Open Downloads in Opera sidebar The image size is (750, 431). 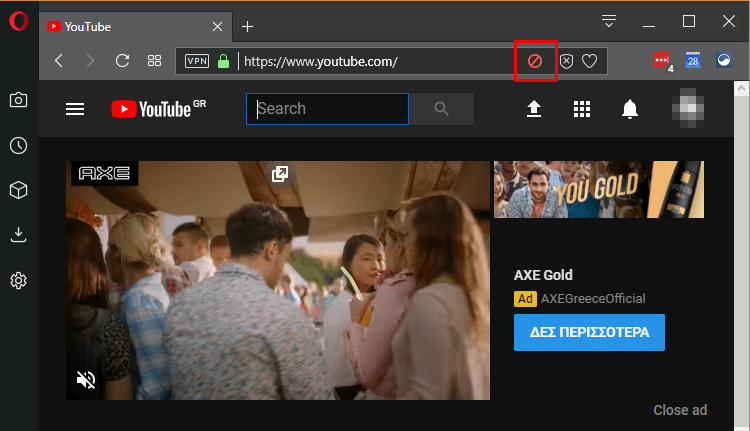point(19,235)
